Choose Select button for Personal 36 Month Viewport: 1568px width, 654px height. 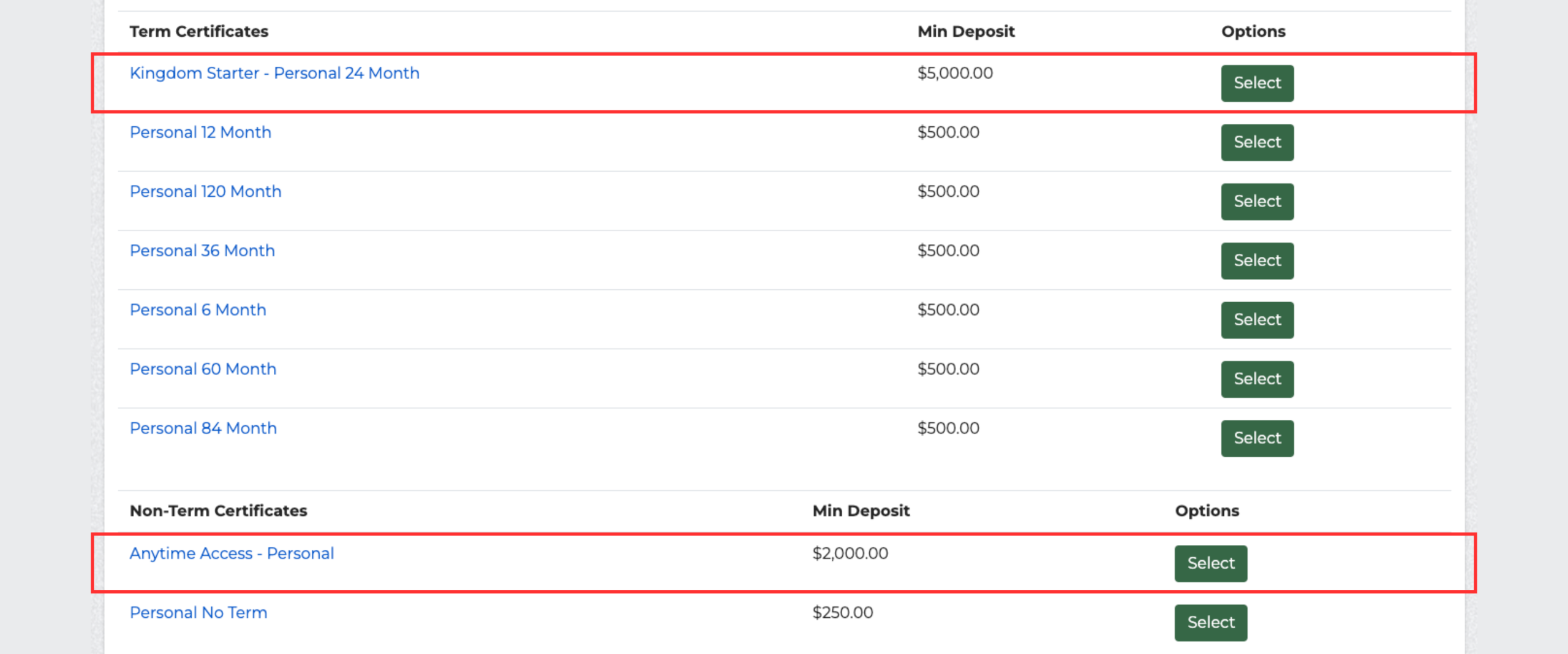[1257, 260]
